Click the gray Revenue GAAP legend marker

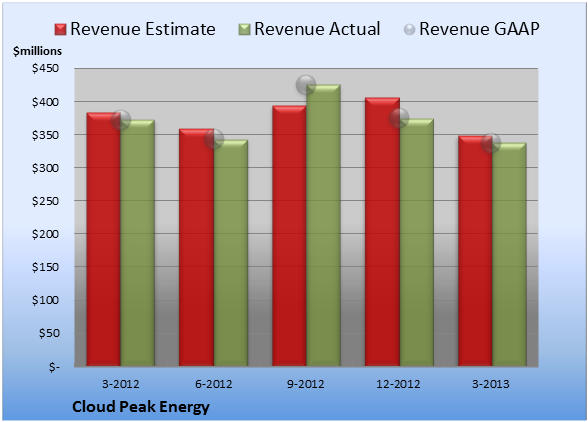410,30
